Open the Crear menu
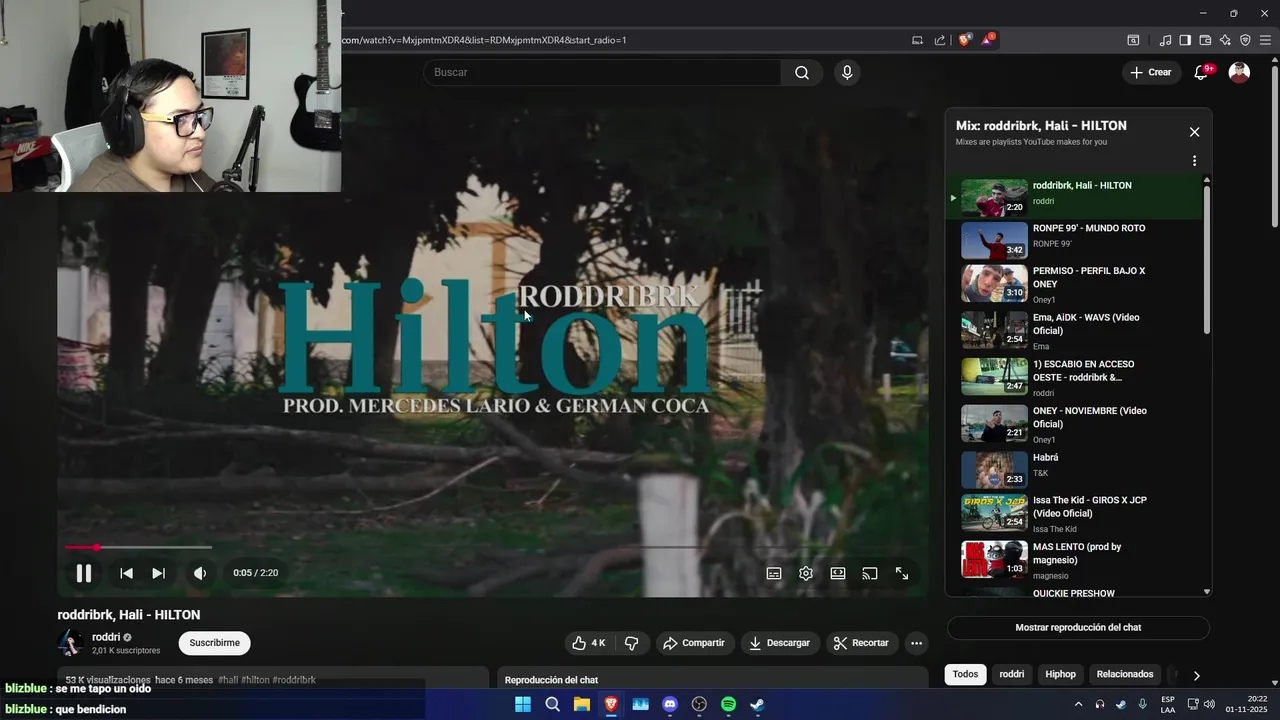This screenshot has width=1280, height=720. click(x=1151, y=72)
